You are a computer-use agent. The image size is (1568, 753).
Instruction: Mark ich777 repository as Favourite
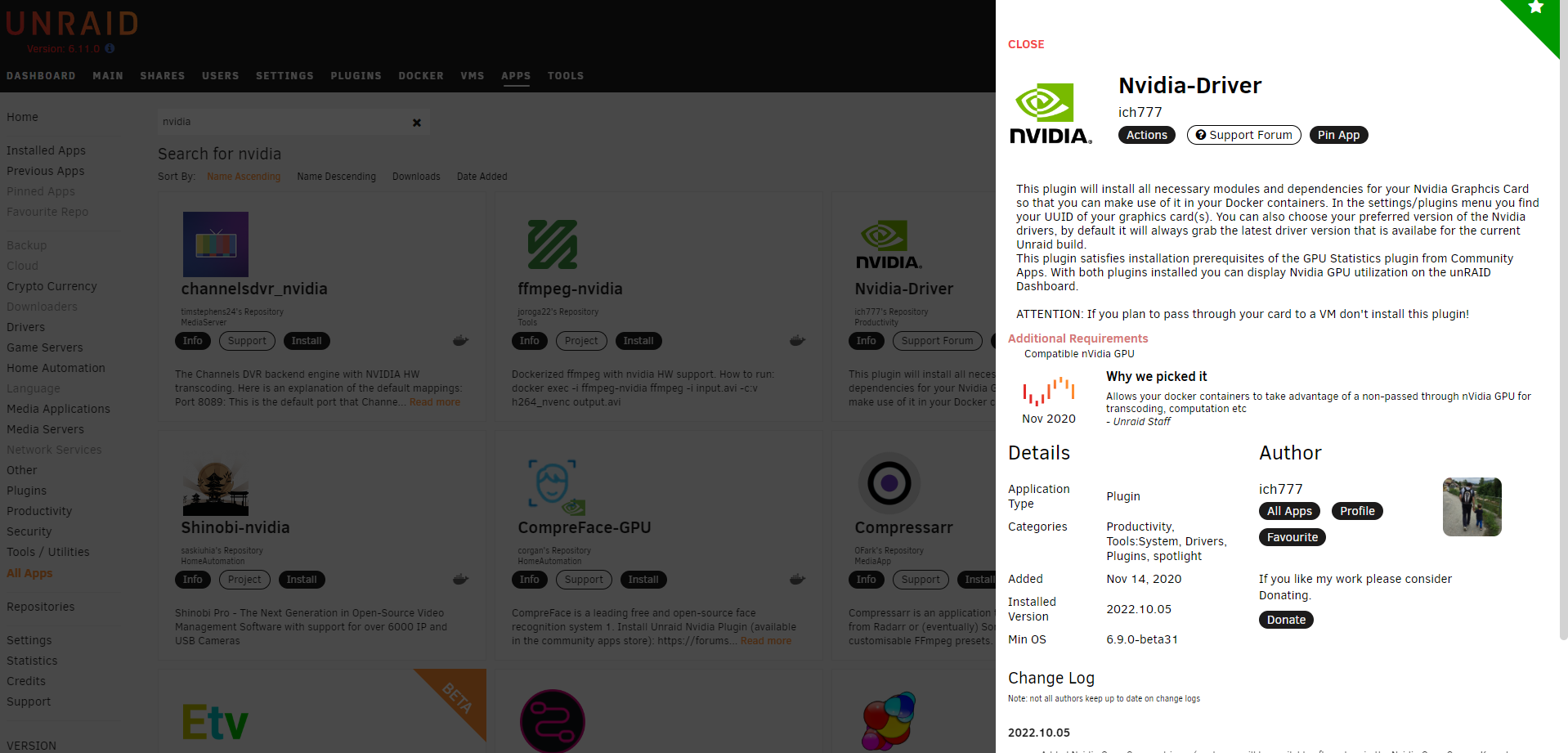click(x=1292, y=537)
